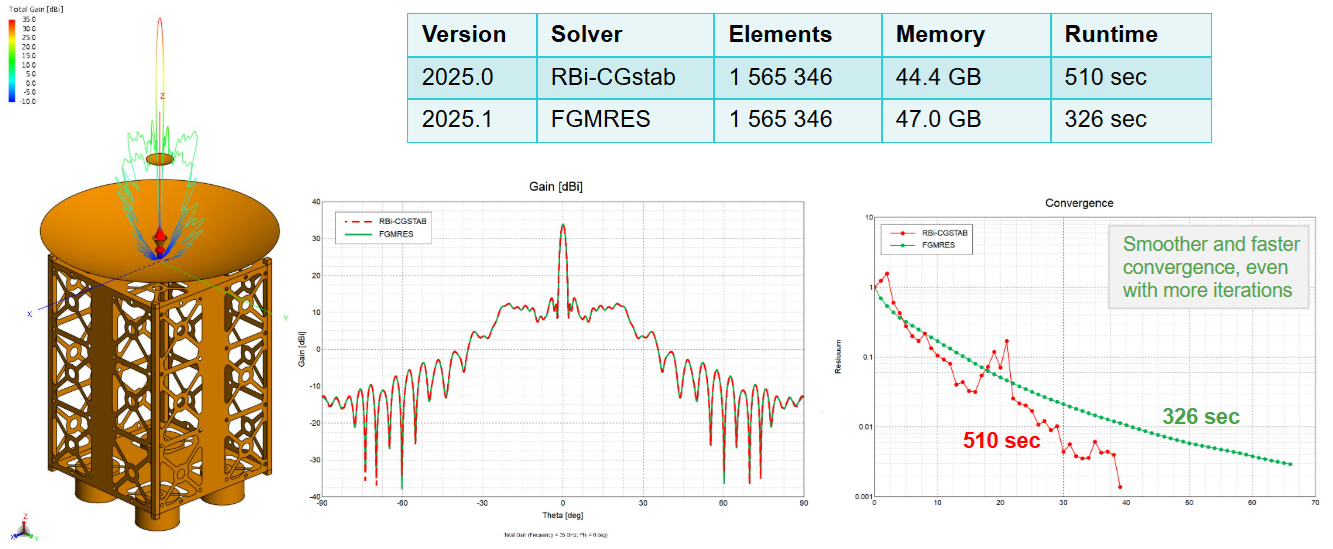
Task: Click the Memory column header
Action: (x=940, y=34)
